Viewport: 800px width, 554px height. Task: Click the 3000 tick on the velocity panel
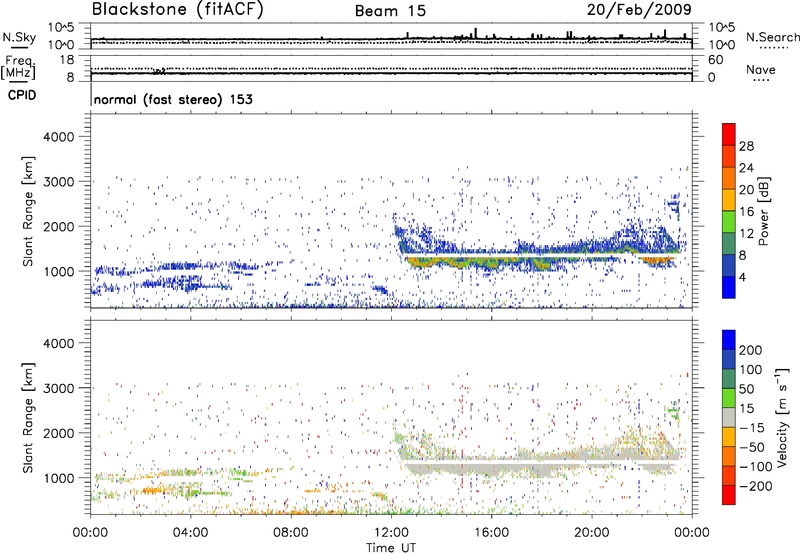pos(59,388)
